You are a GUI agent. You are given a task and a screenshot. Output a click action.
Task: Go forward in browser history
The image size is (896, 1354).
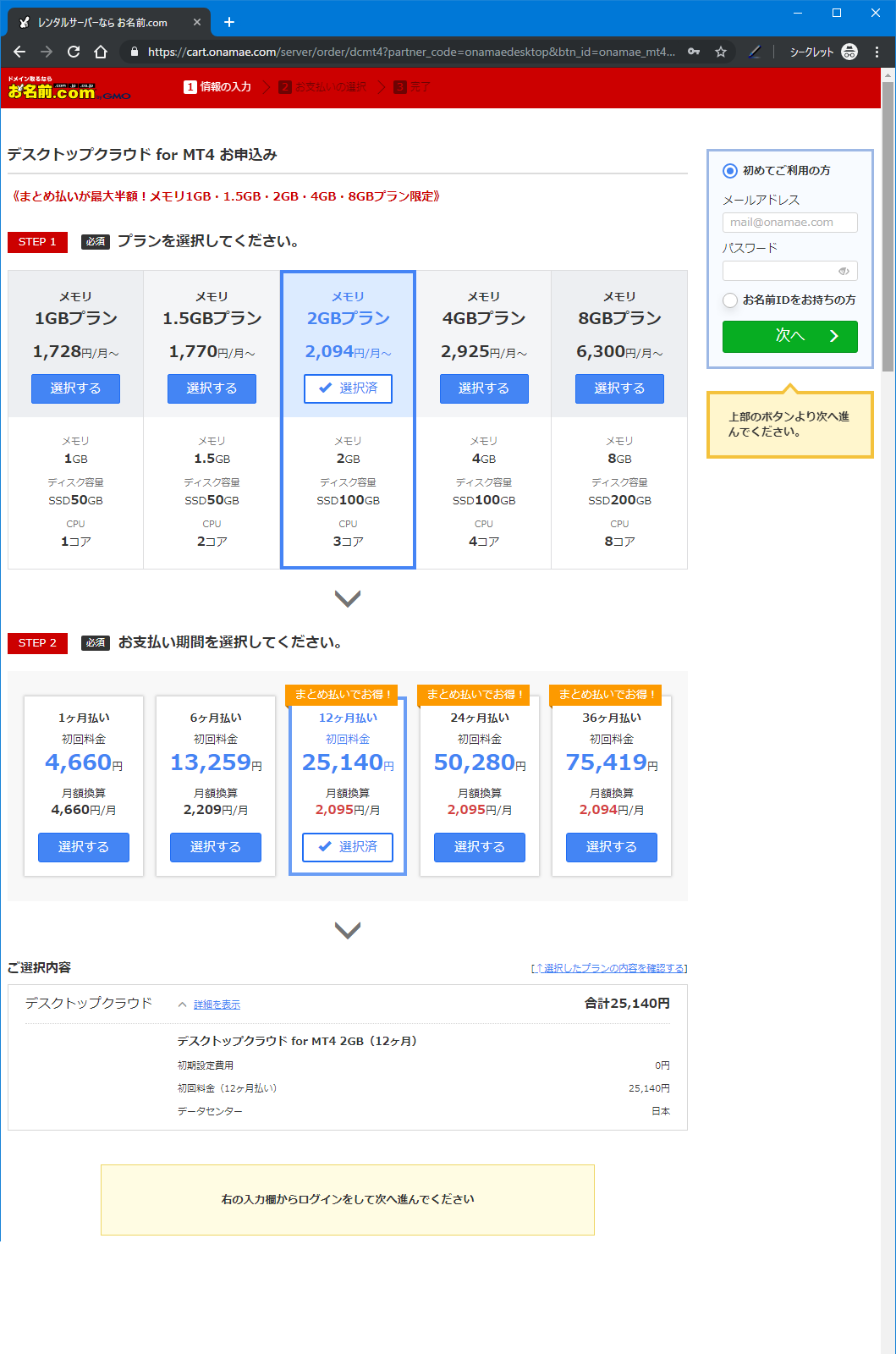coord(47,52)
